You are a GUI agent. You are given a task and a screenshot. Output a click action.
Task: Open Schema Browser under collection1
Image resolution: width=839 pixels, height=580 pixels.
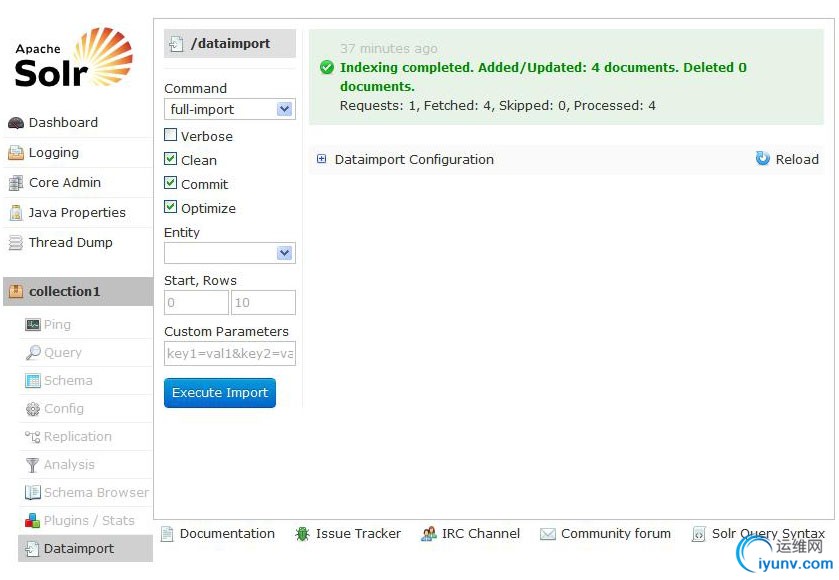[96, 492]
